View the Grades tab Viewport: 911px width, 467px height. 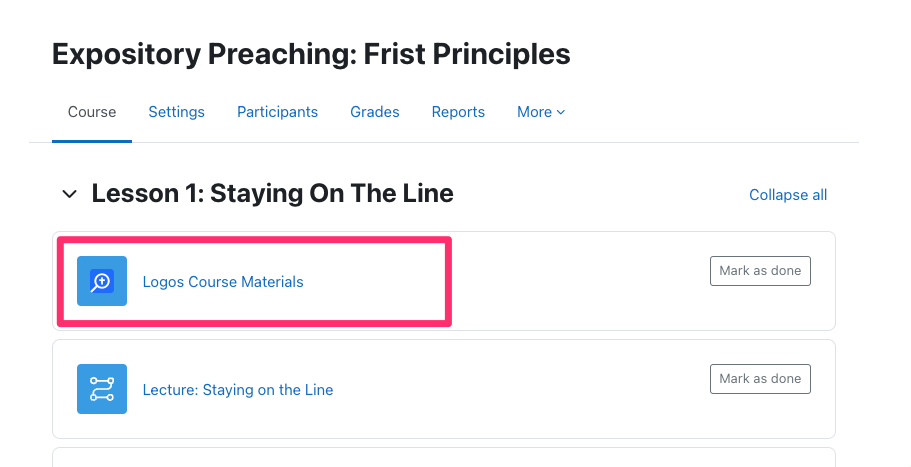point(375,112)
